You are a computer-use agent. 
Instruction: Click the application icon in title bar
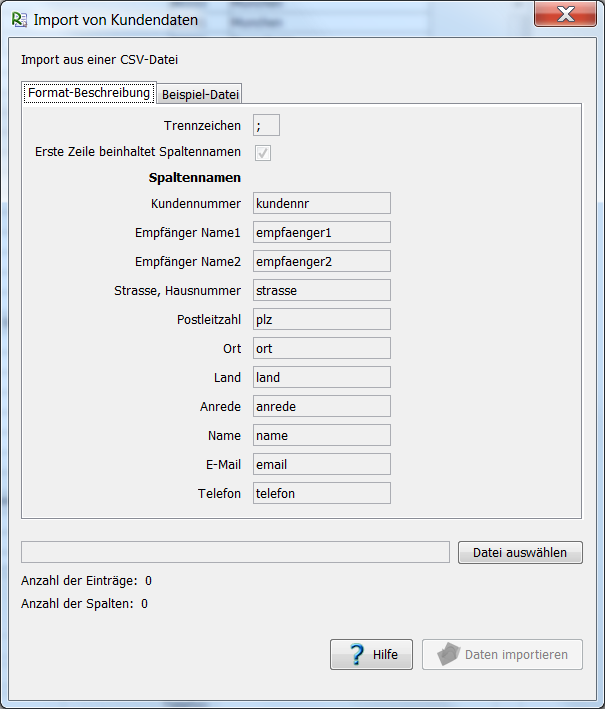tap(19, 19)
